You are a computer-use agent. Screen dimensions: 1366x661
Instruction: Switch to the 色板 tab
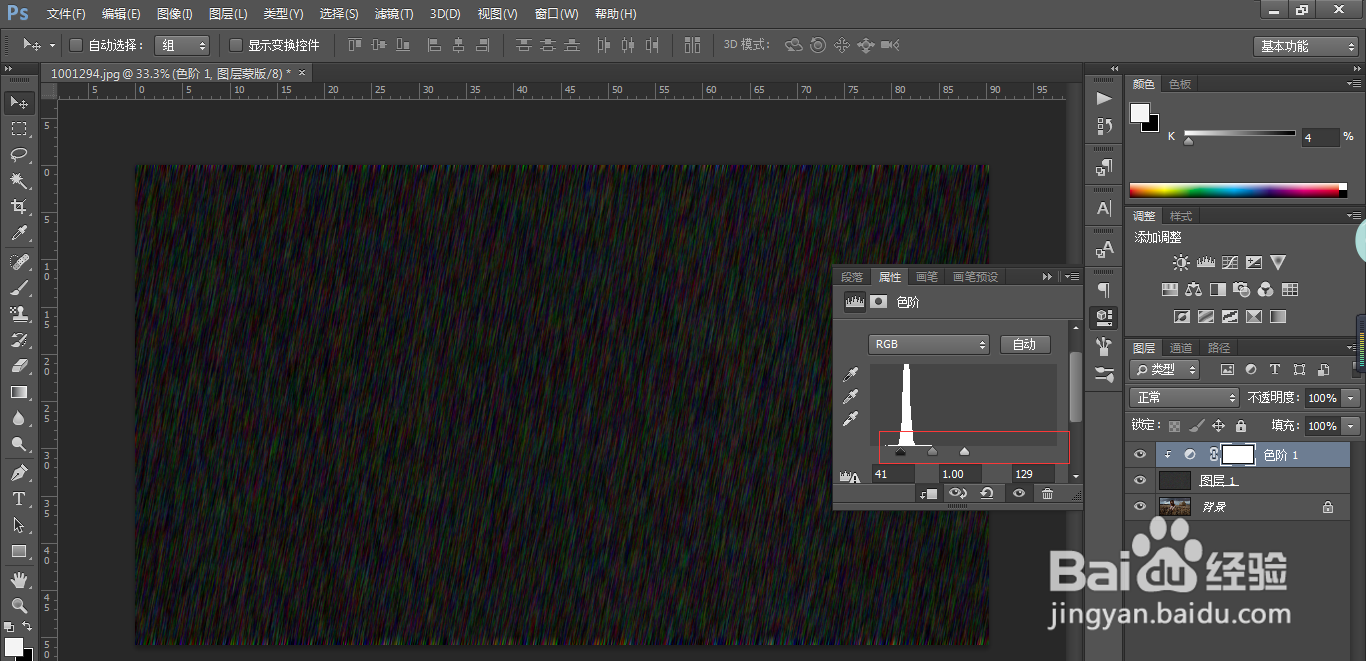pos(1181,84)
